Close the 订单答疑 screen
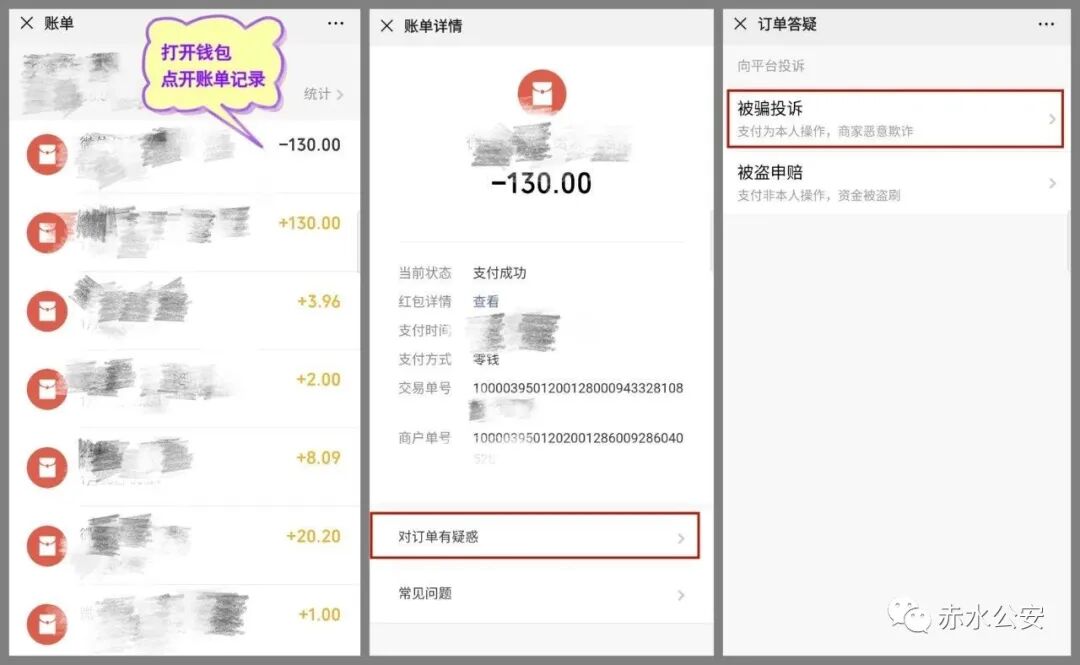Viewport: 1080px width, 665px height. pyautogui.click(x=740, y=24)
